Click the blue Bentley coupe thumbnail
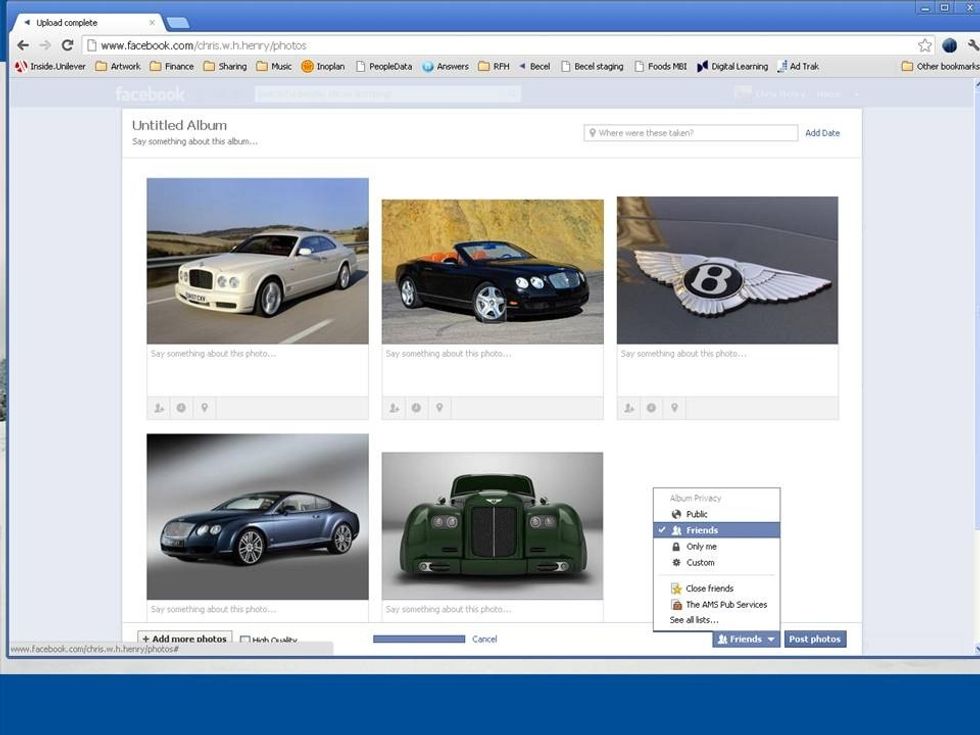This screenshot has height=735, width=980. (x=258, y=517)
